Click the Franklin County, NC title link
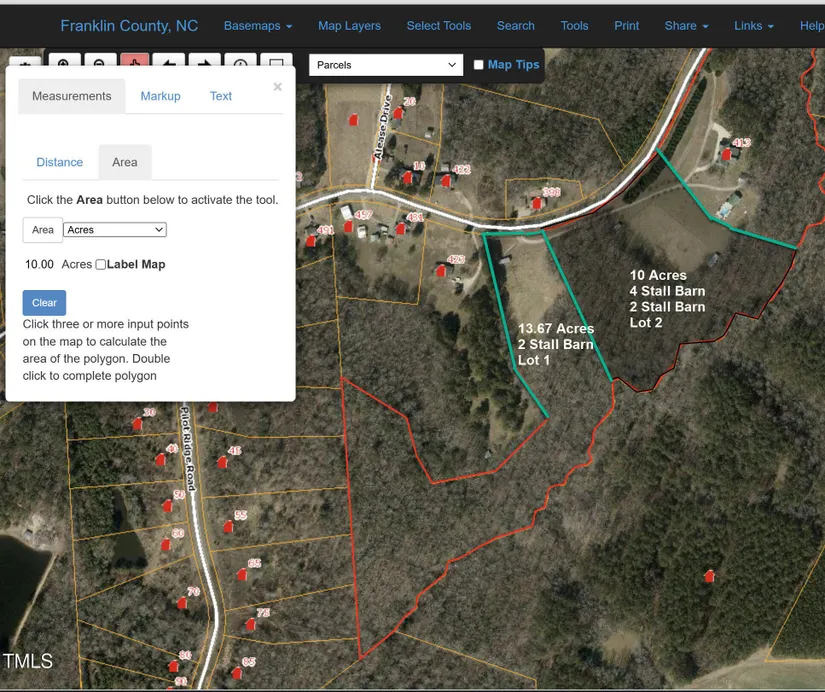The height and width of the screenshot is (692, 825). 128,26
